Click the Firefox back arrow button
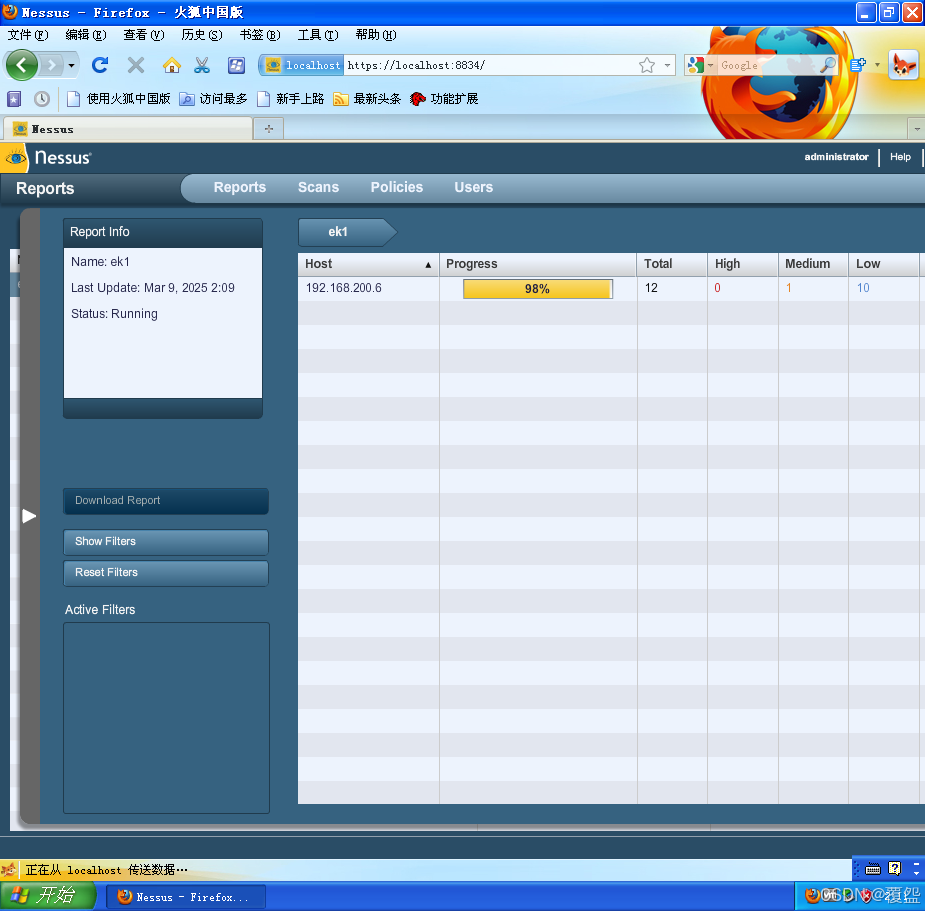925x911 pixels. 22,65
